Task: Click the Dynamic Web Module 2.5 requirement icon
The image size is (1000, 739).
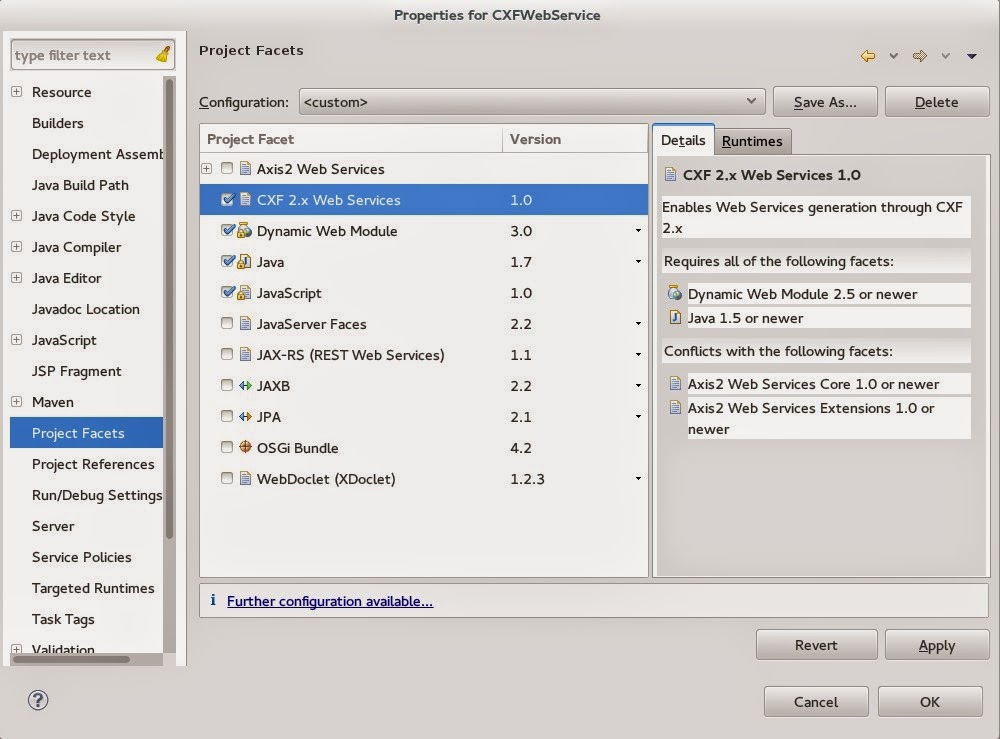Action: 675,293
